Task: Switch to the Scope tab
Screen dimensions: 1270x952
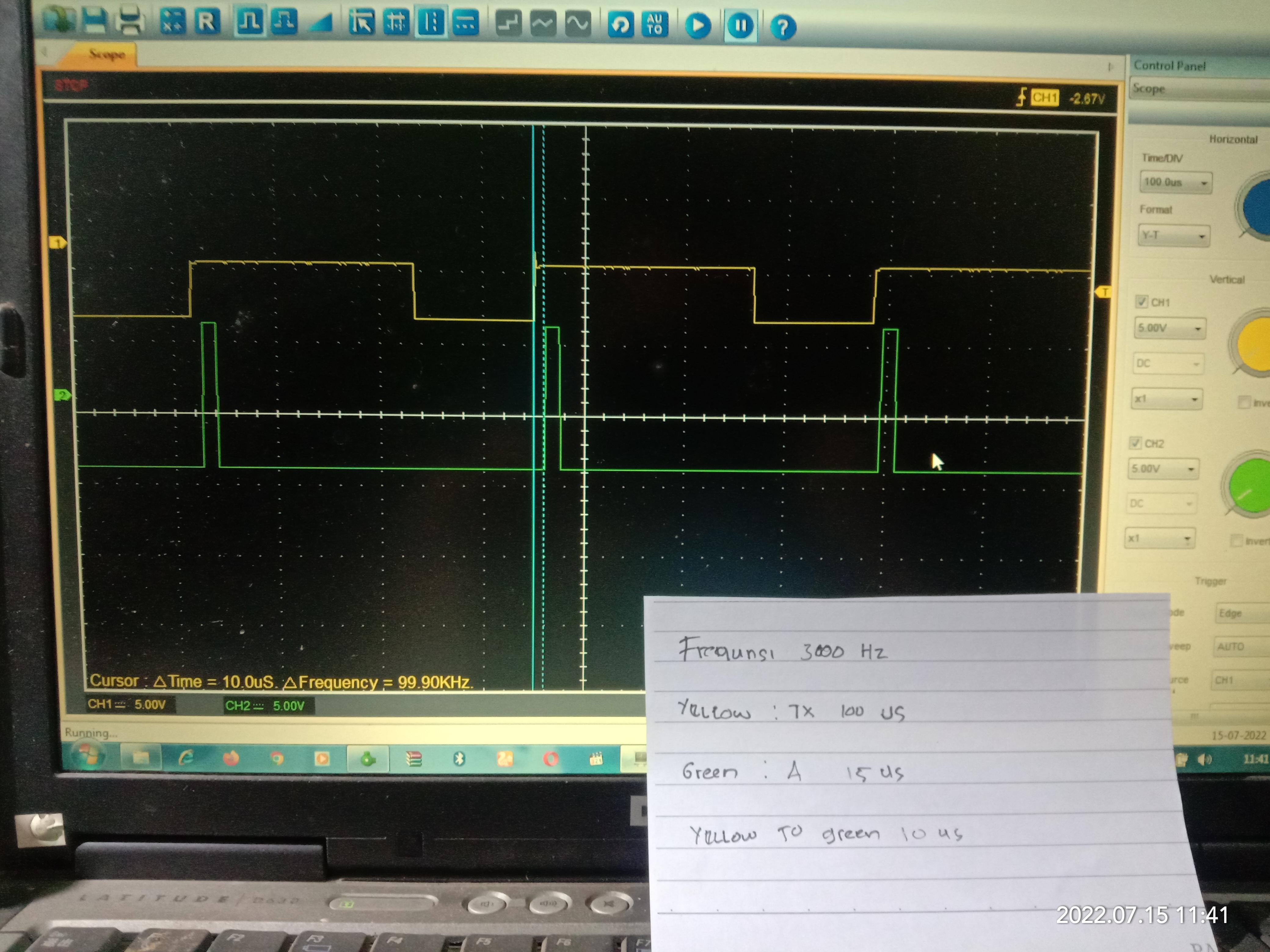Action: [107, 55]
